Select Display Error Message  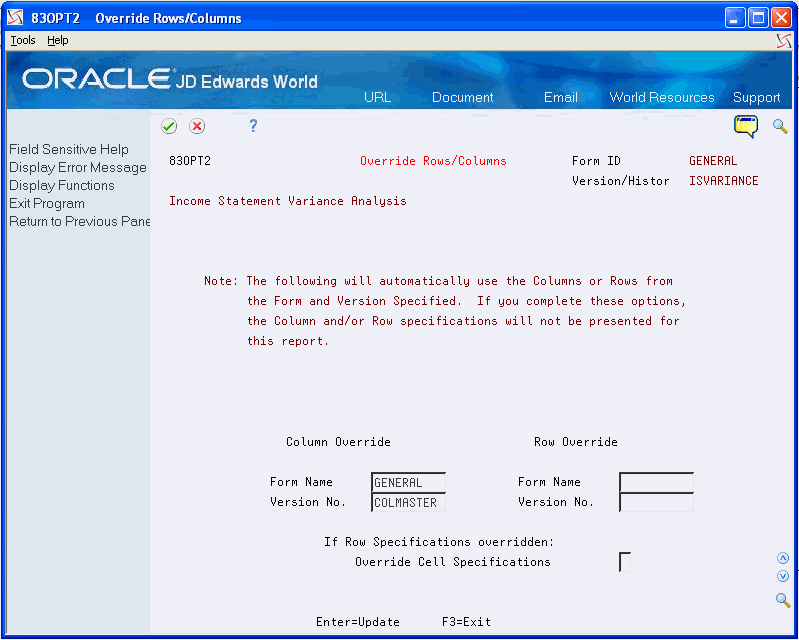[x=77, y=168]
